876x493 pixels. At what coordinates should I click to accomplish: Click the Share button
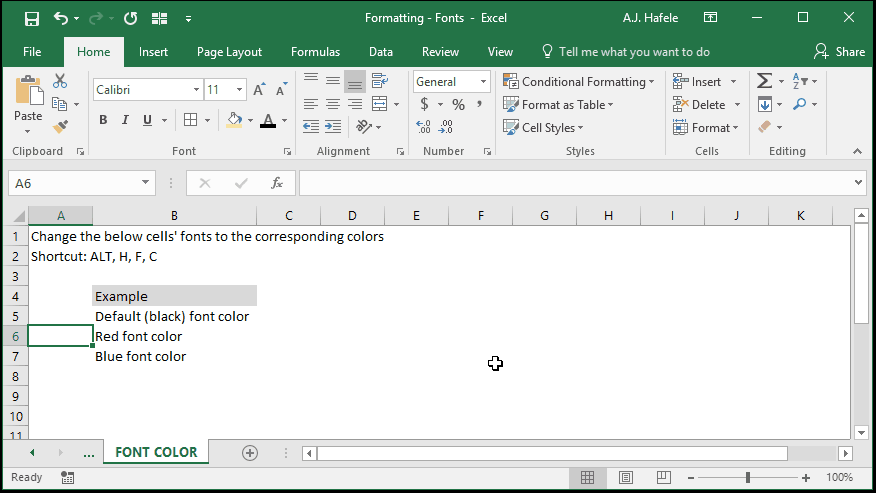click(x=839, y=51)
